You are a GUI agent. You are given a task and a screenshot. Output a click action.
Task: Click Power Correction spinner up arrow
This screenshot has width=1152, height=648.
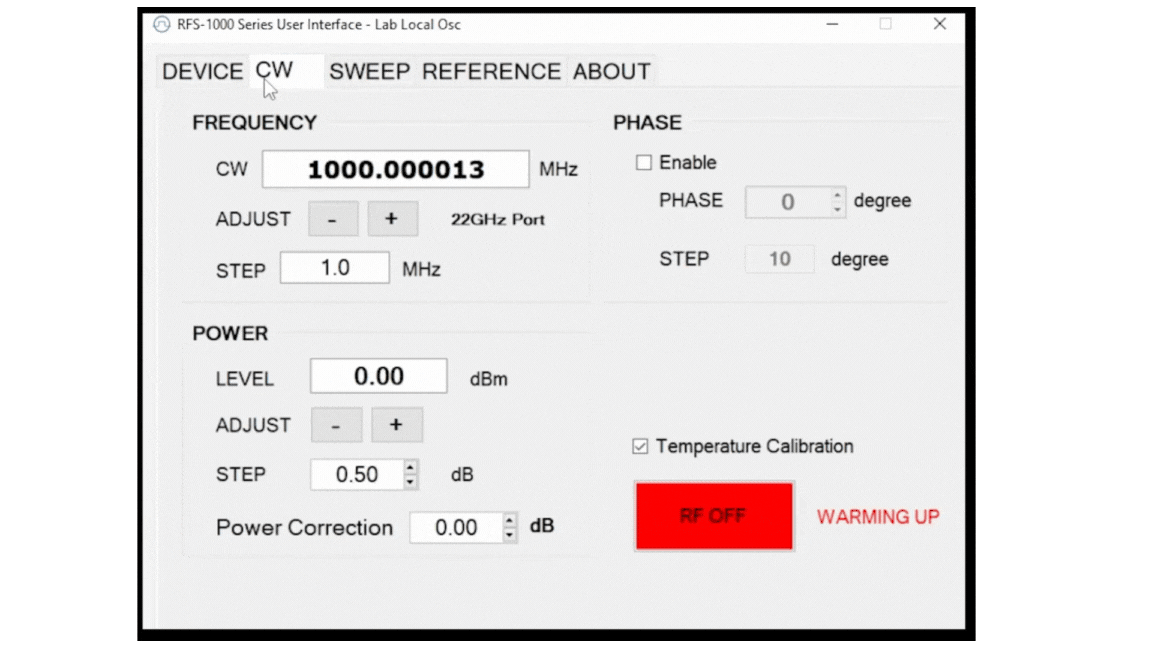tap(510, 520)
